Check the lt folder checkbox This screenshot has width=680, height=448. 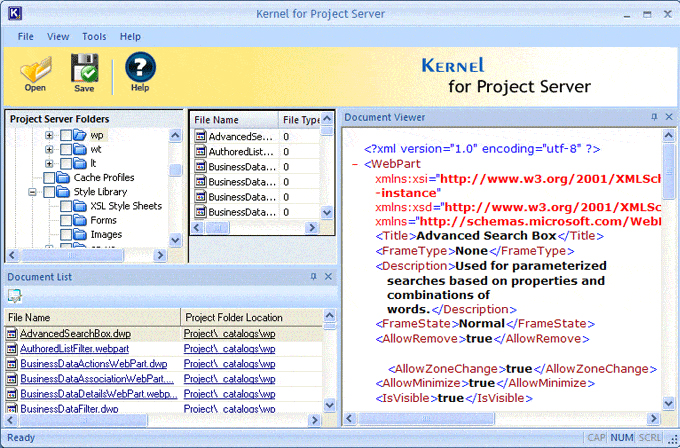[x=65, y=164]
